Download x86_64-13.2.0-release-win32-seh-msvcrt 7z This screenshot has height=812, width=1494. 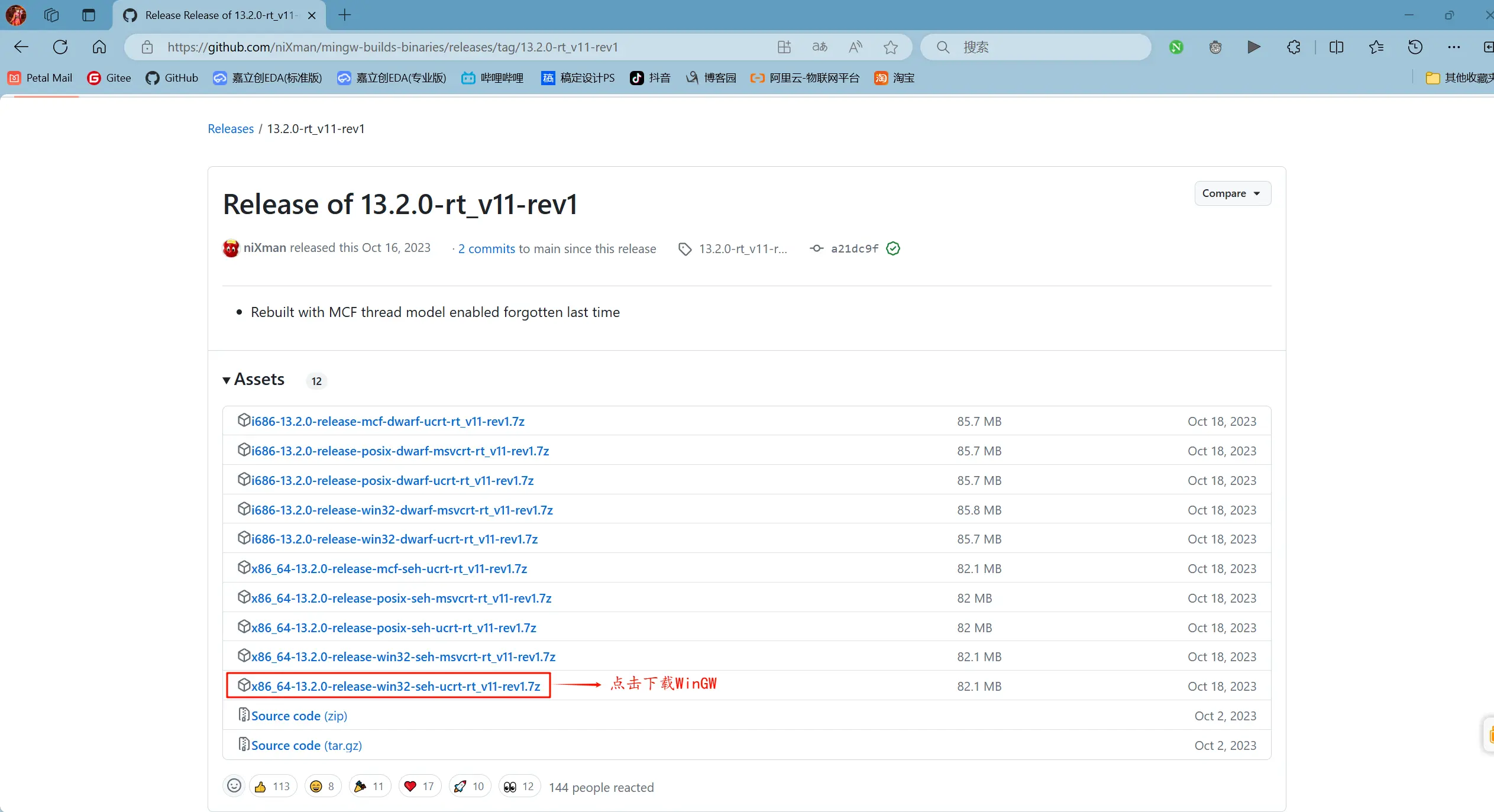click(x=403, y=656)
